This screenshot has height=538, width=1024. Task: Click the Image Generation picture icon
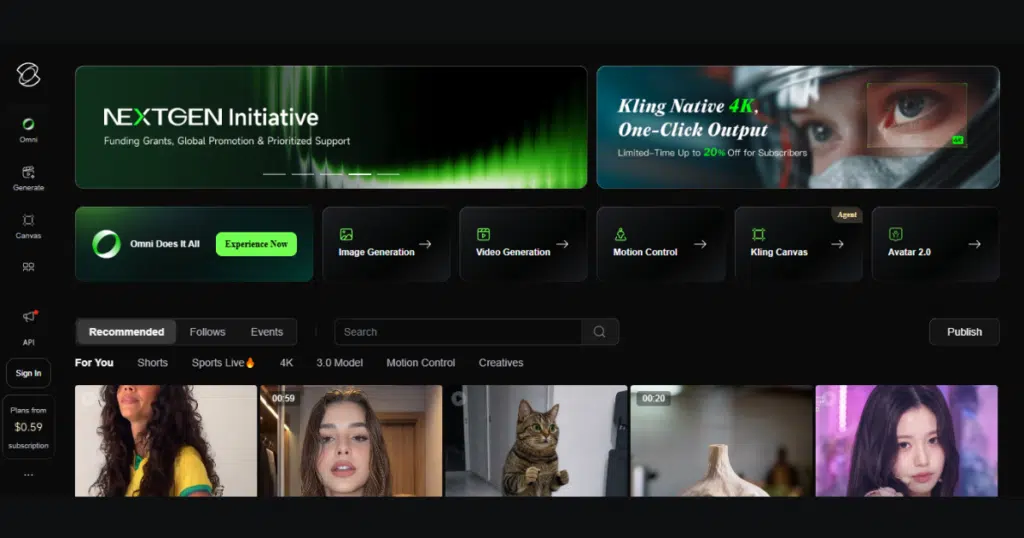[x=346, y=234]
